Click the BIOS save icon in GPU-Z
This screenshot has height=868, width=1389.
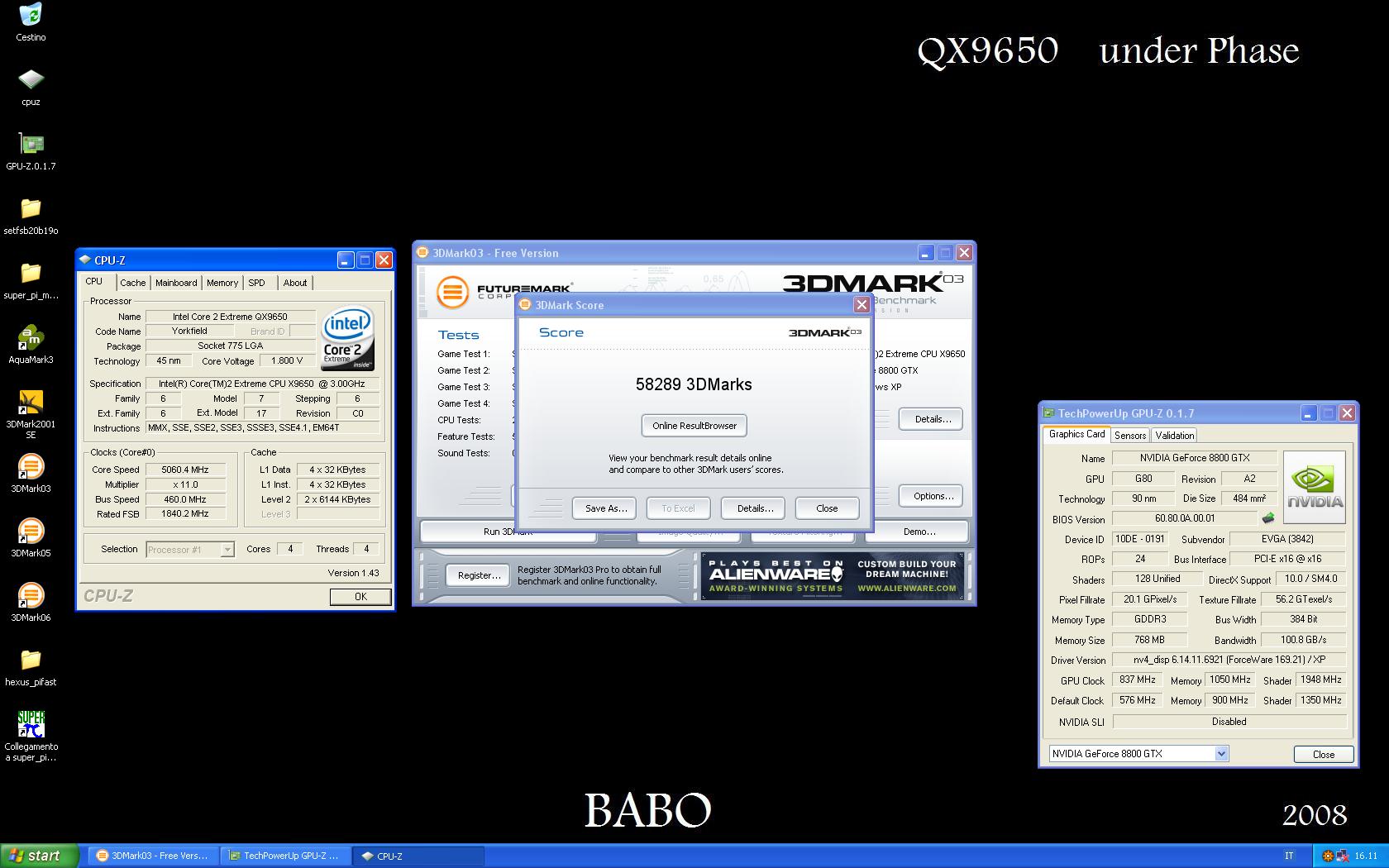tap(1267, 518)
